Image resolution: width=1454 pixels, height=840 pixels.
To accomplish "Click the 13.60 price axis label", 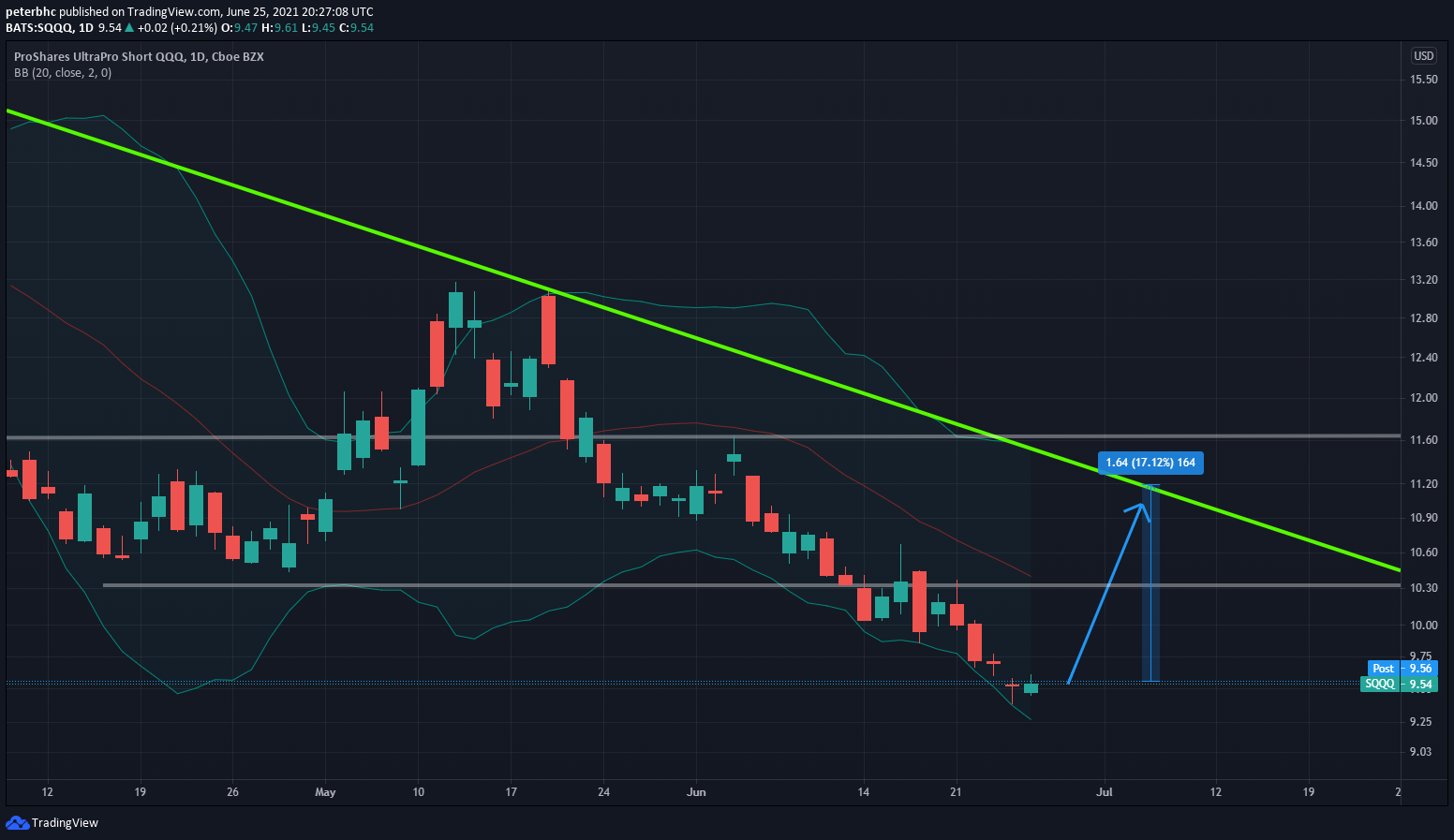I will tap(1423, 243).
